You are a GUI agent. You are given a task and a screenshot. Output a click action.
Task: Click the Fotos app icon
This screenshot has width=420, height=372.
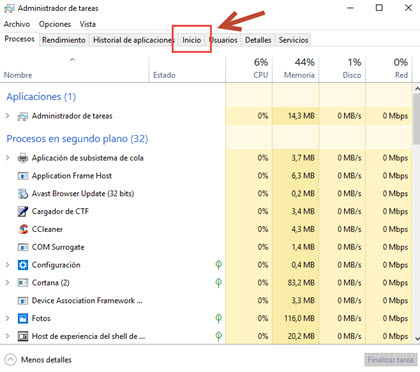(x=23, y=319)
